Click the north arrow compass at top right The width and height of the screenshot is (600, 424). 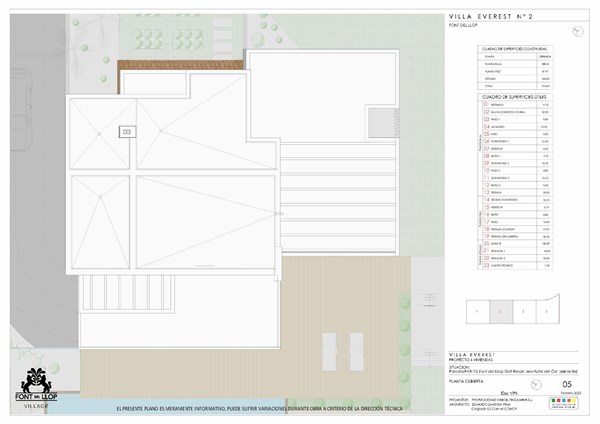[x=577, y=31]
